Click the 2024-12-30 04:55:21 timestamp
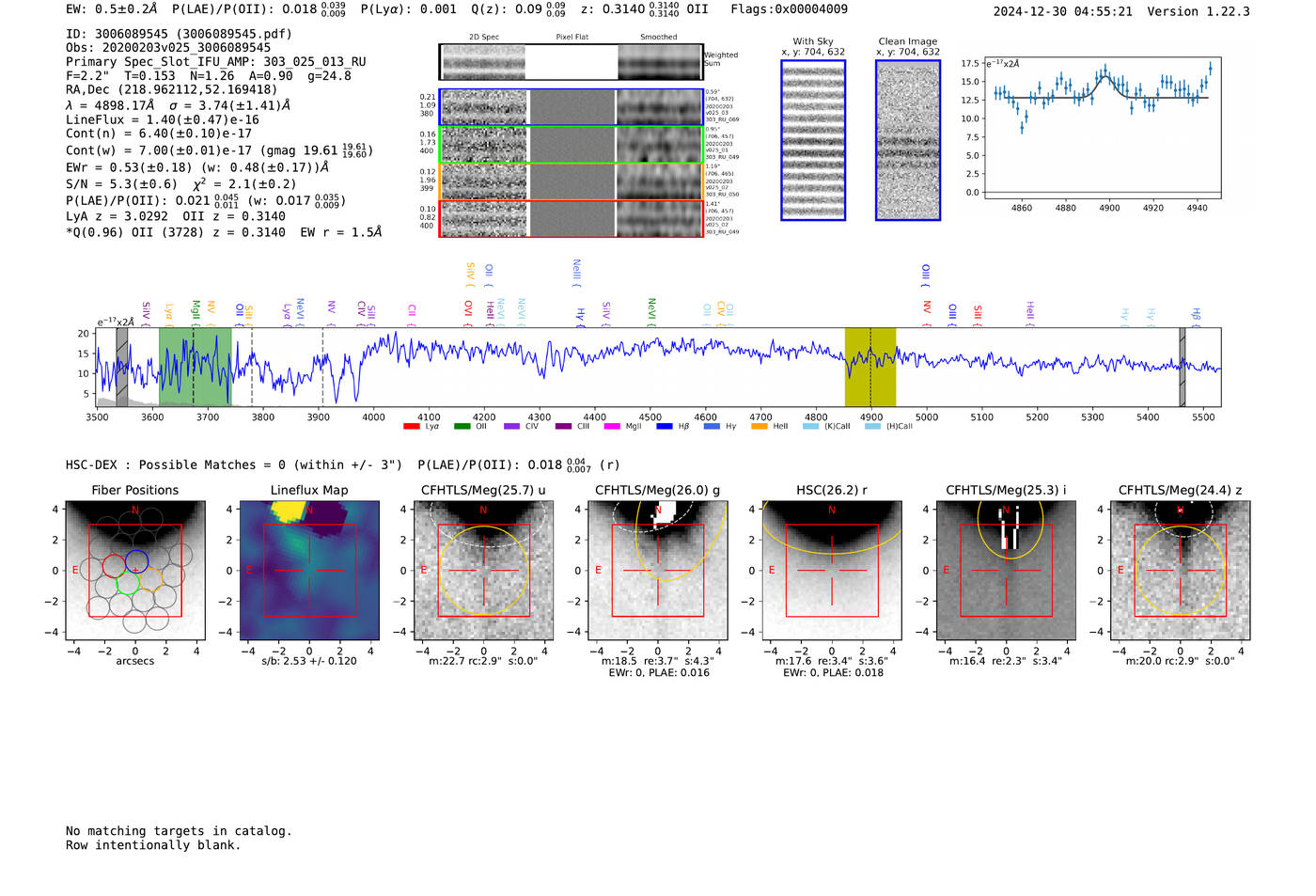The height and width of the screenshot is (896, 1316). coord(1063,11)
